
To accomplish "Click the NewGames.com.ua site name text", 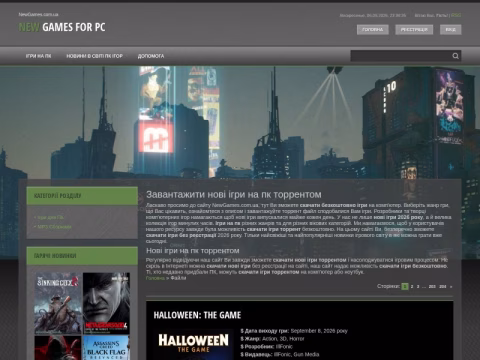I will tap(38, 15).
